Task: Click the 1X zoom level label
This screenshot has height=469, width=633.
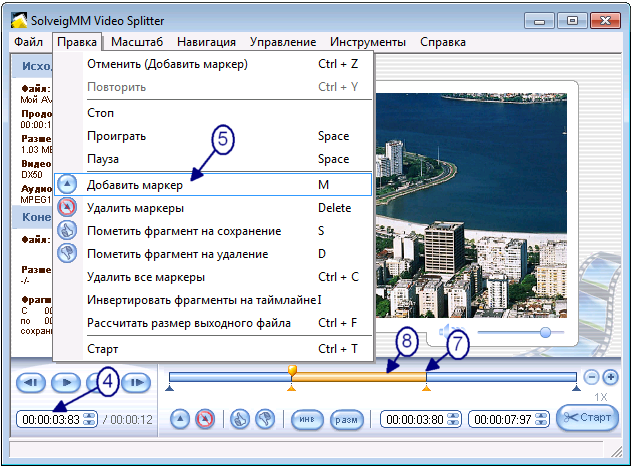Action: pos(600,397)
